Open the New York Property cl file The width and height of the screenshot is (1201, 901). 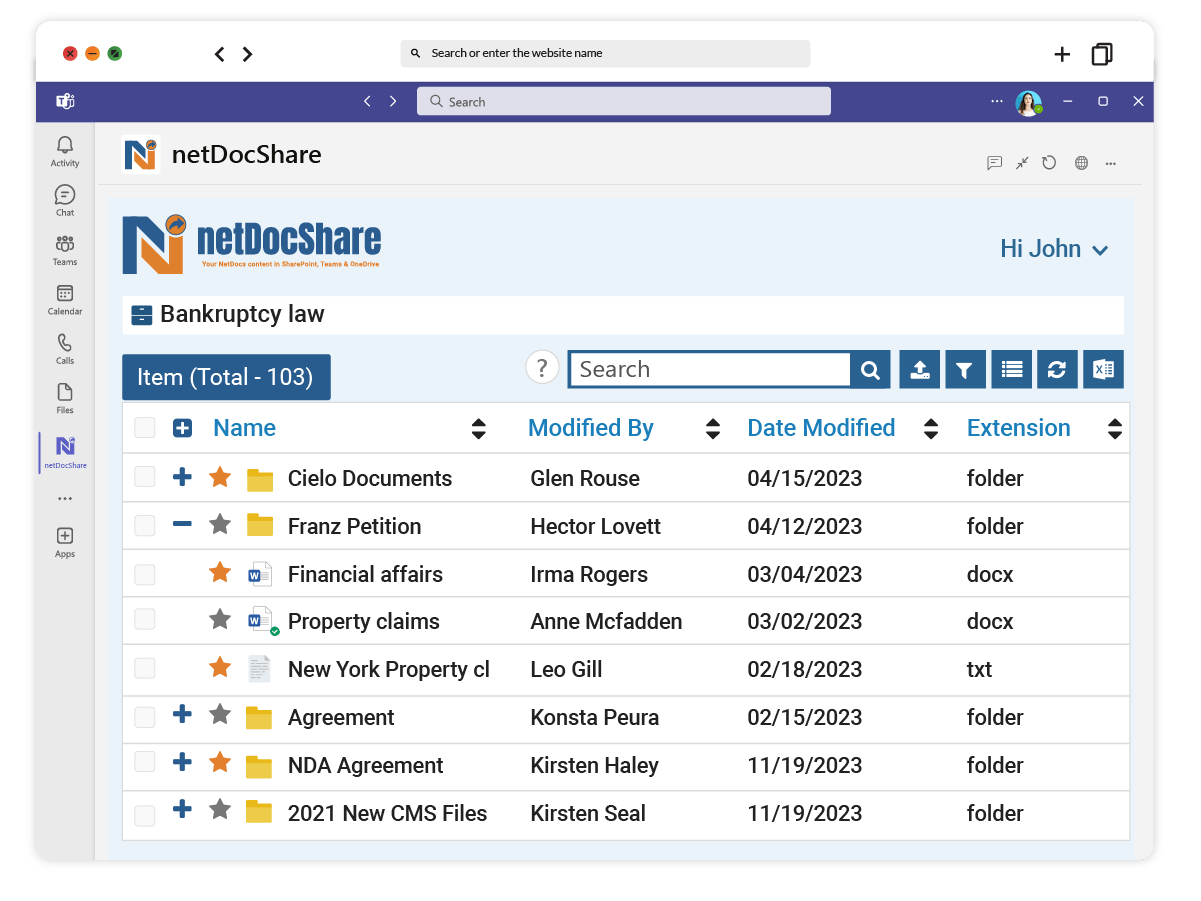tap(389, 669)
